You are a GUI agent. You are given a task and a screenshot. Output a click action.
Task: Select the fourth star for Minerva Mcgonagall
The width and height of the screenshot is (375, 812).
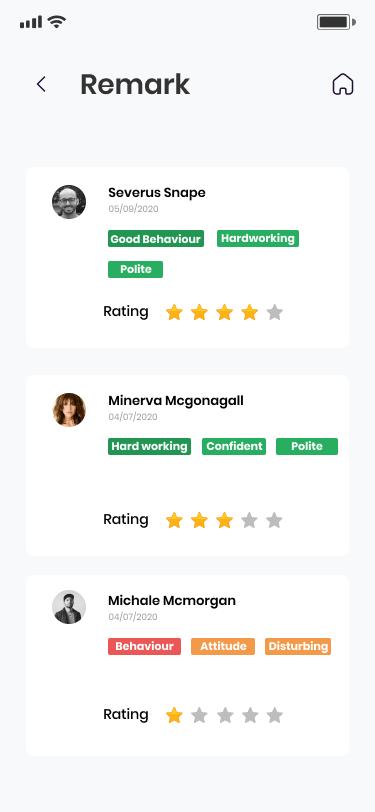[250, 520]
